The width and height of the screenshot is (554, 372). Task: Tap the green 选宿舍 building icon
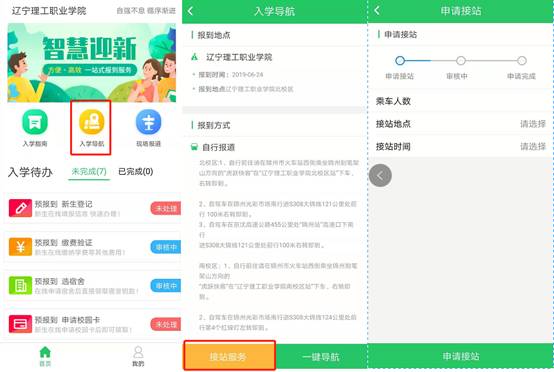pos(20,285)
